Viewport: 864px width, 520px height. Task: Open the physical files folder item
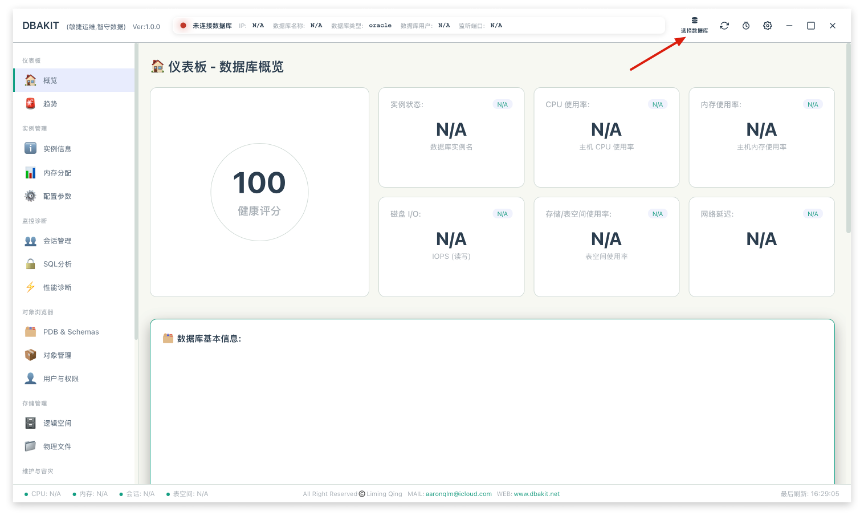(x=74, y=446)
